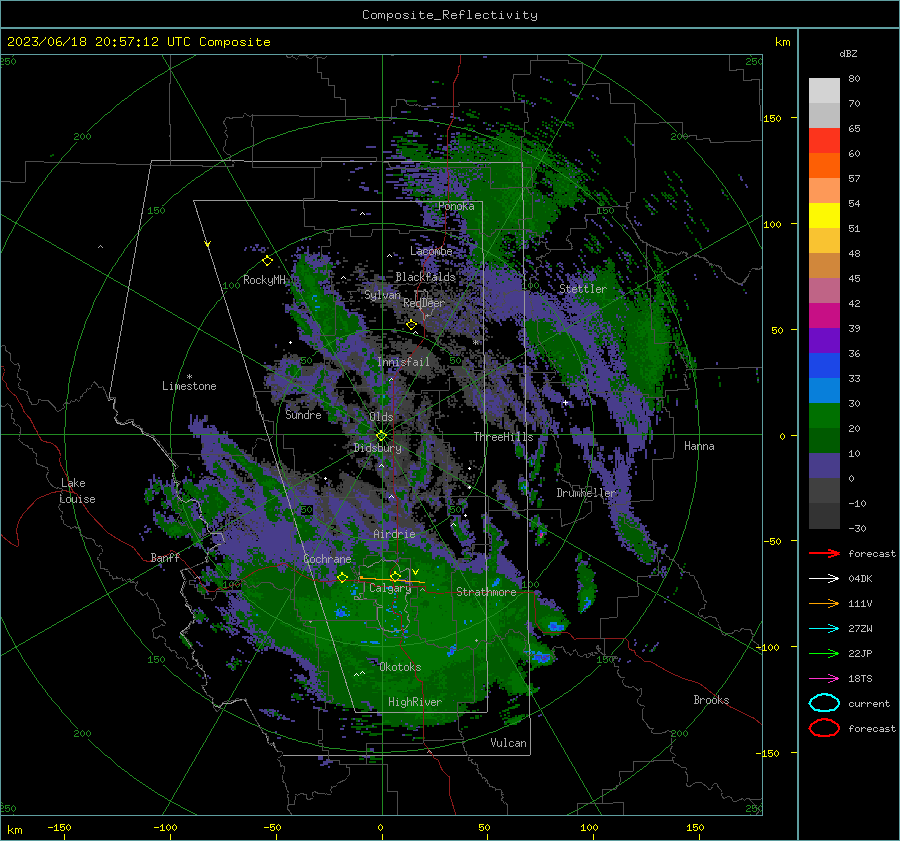
Task: Click the 18TS legend label
Action: [860, 679]
